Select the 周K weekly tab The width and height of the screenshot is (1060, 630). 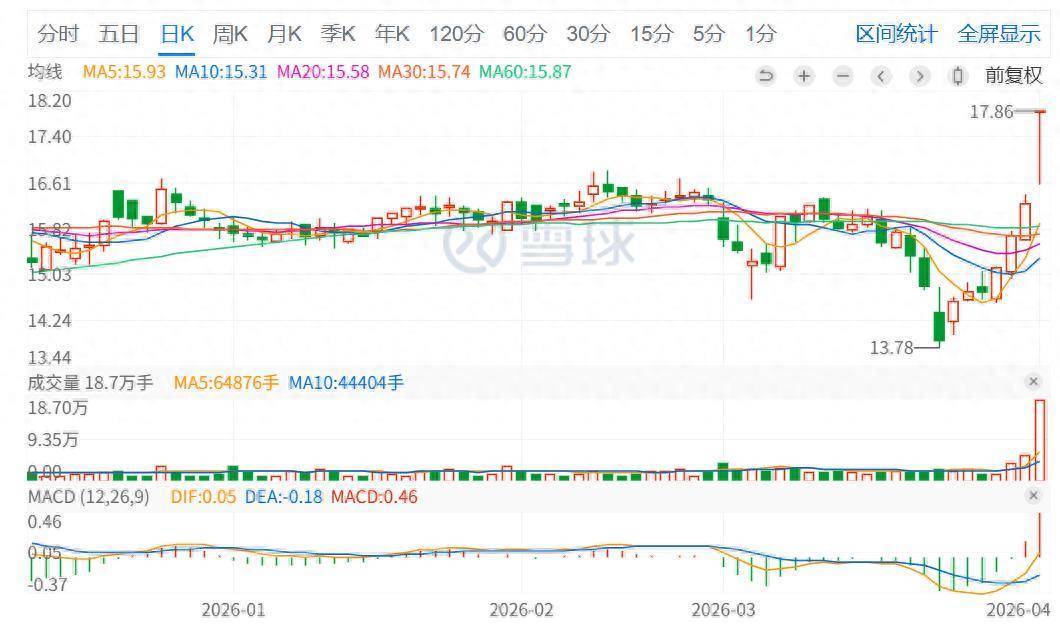pos(230,34)
